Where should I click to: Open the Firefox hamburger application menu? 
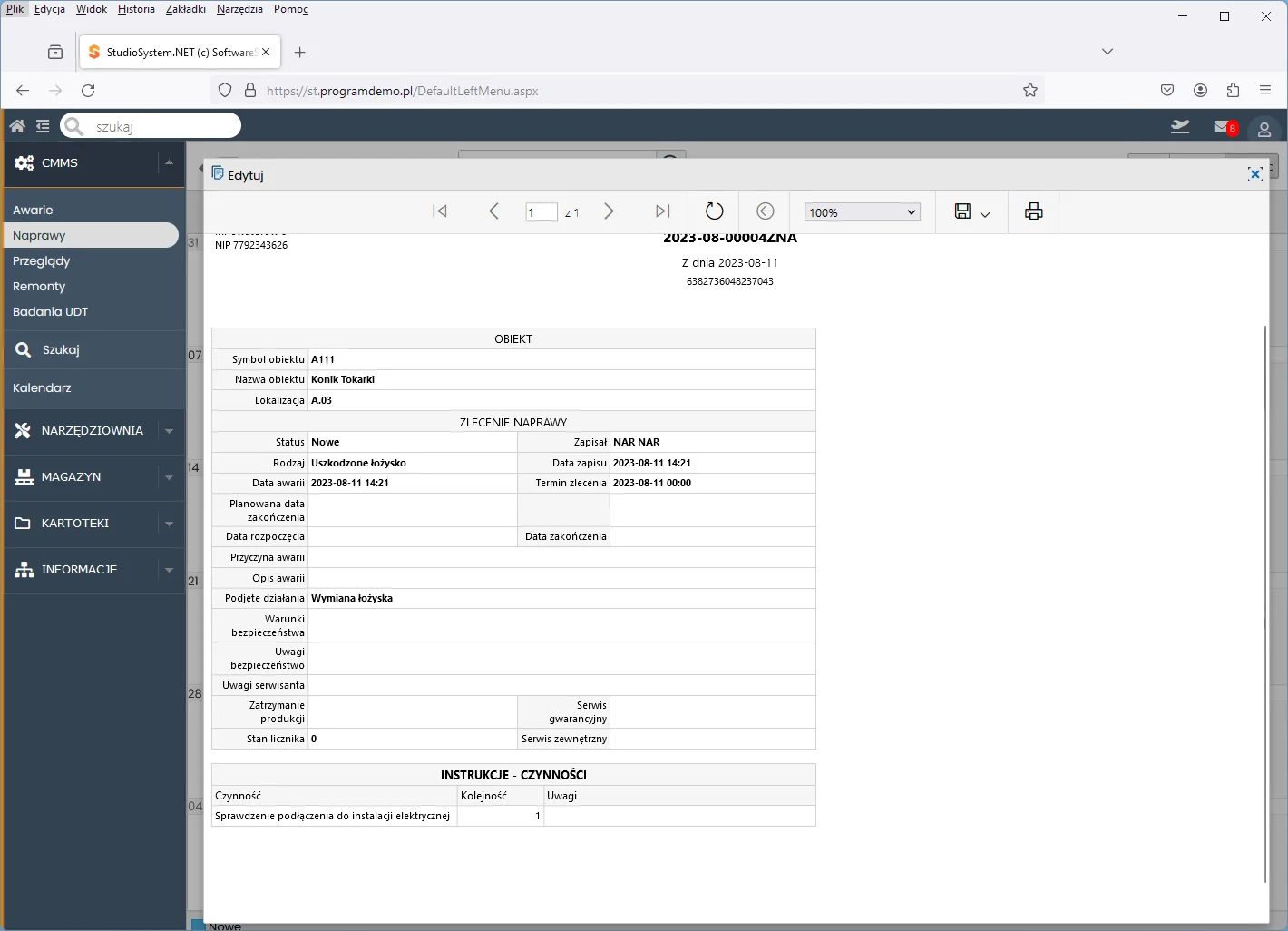(x=1265, y=91)
